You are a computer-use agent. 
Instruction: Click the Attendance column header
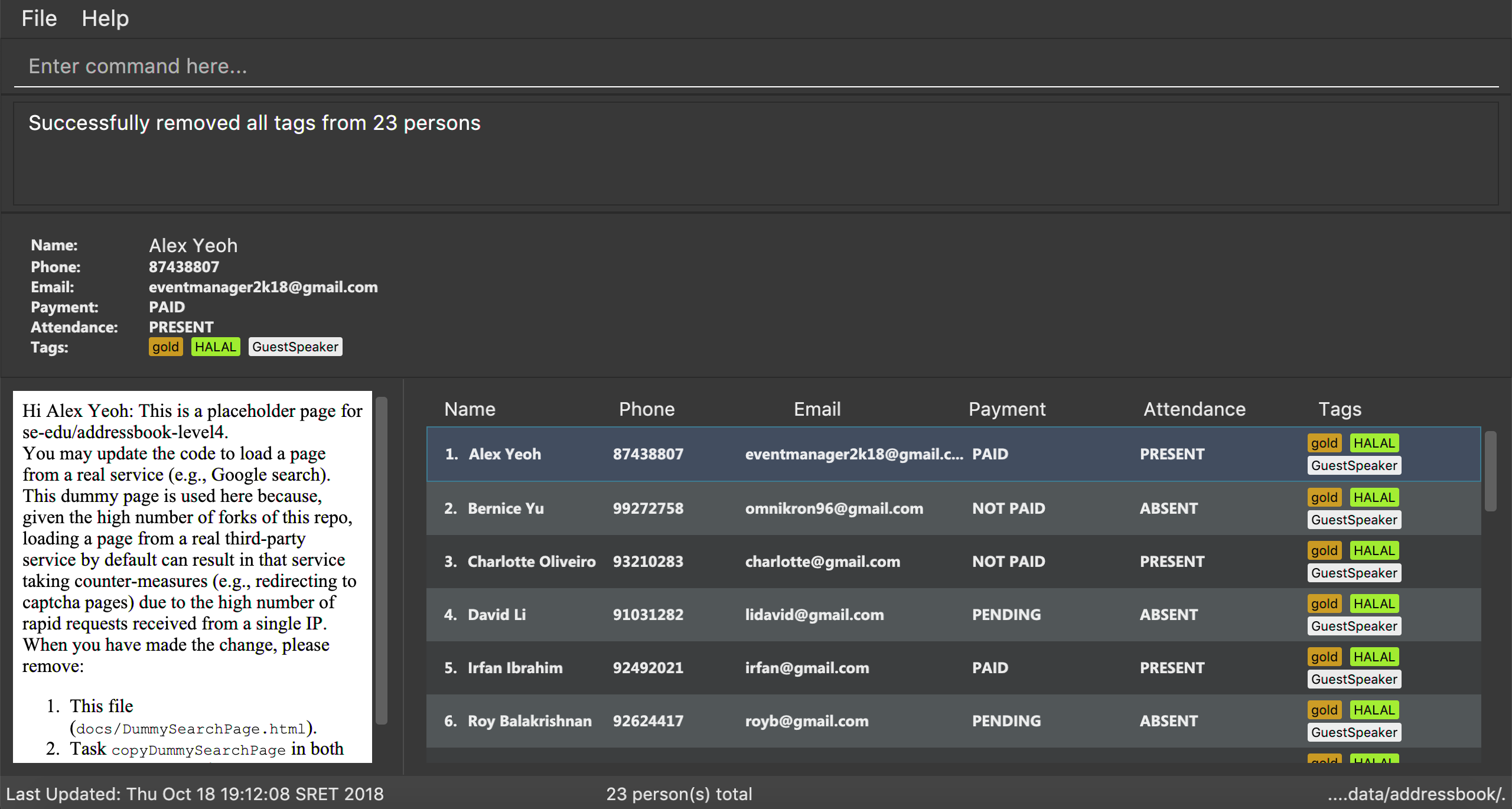pyautogui.click(x=1194, y=409)
